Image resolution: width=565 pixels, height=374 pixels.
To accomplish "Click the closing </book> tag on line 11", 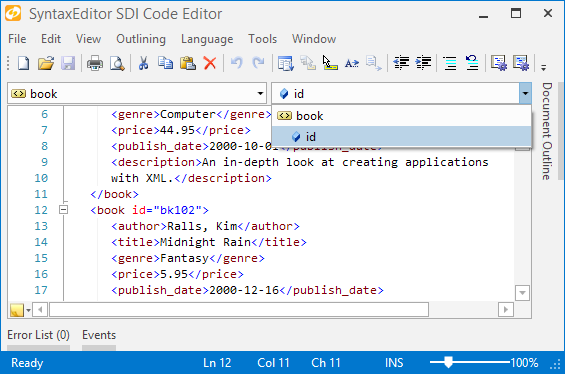I will click(114, 194).
